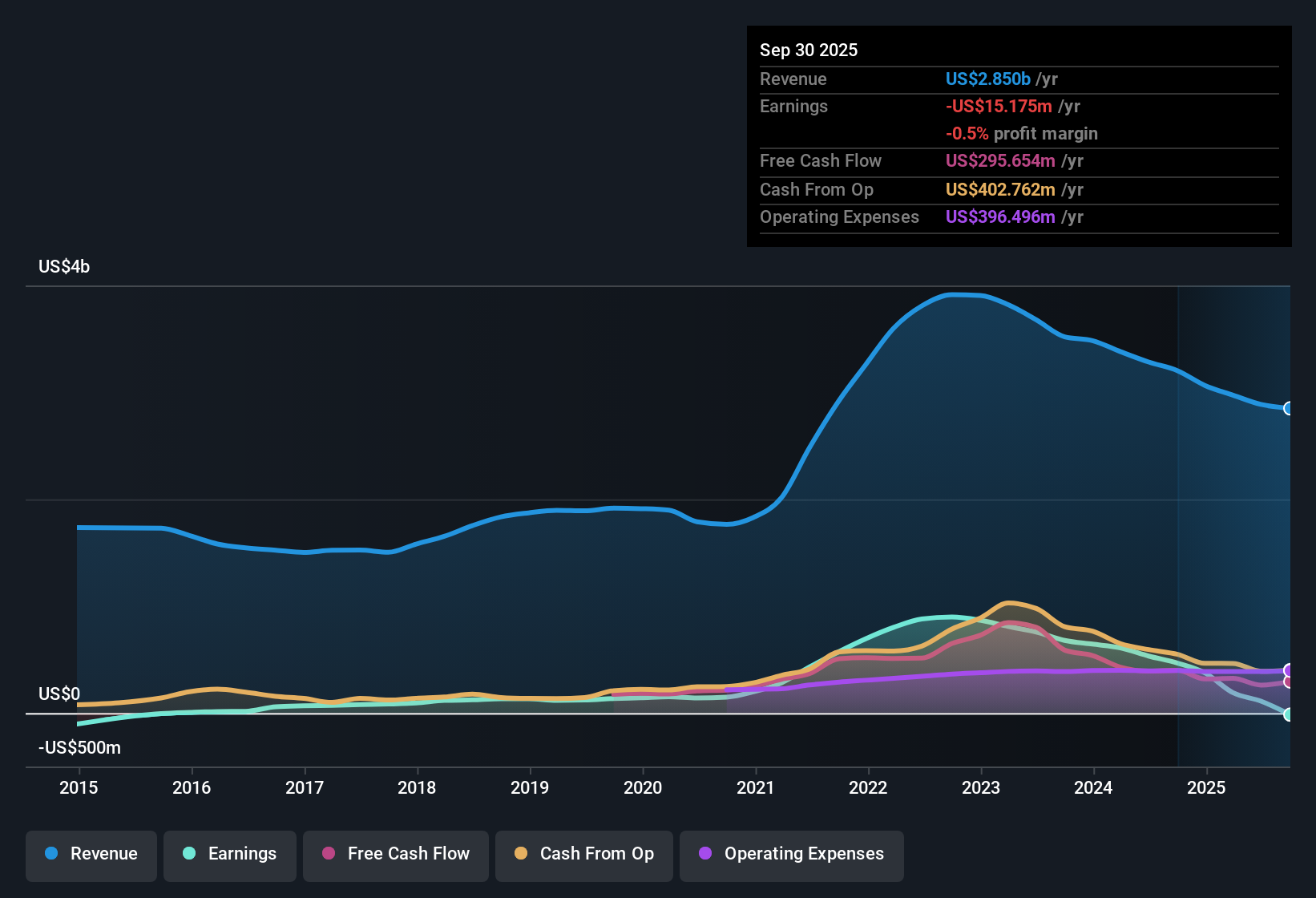Click the pink Free Cash Flow legend dot

[329, 854]
